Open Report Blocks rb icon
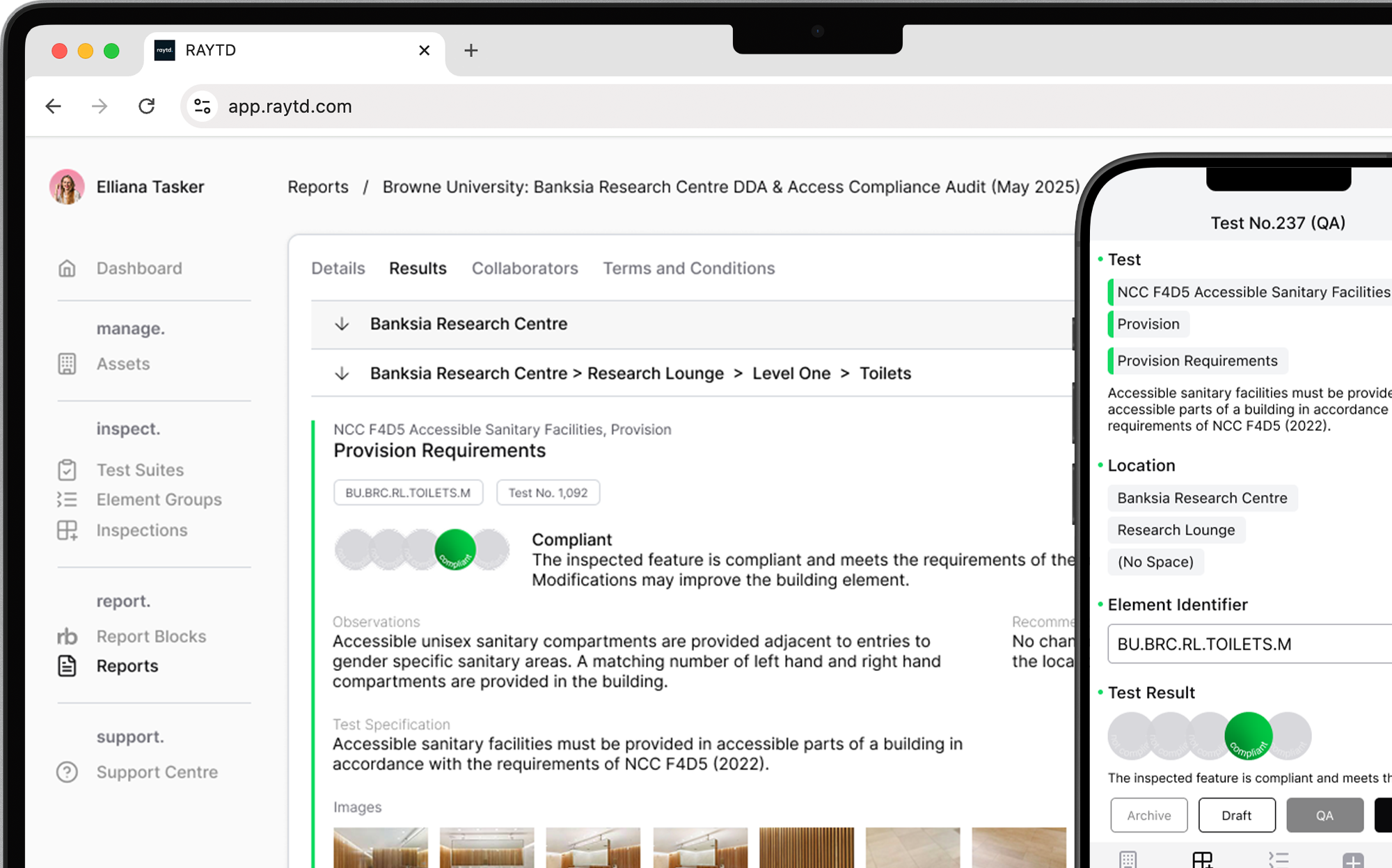 (67, 636)
